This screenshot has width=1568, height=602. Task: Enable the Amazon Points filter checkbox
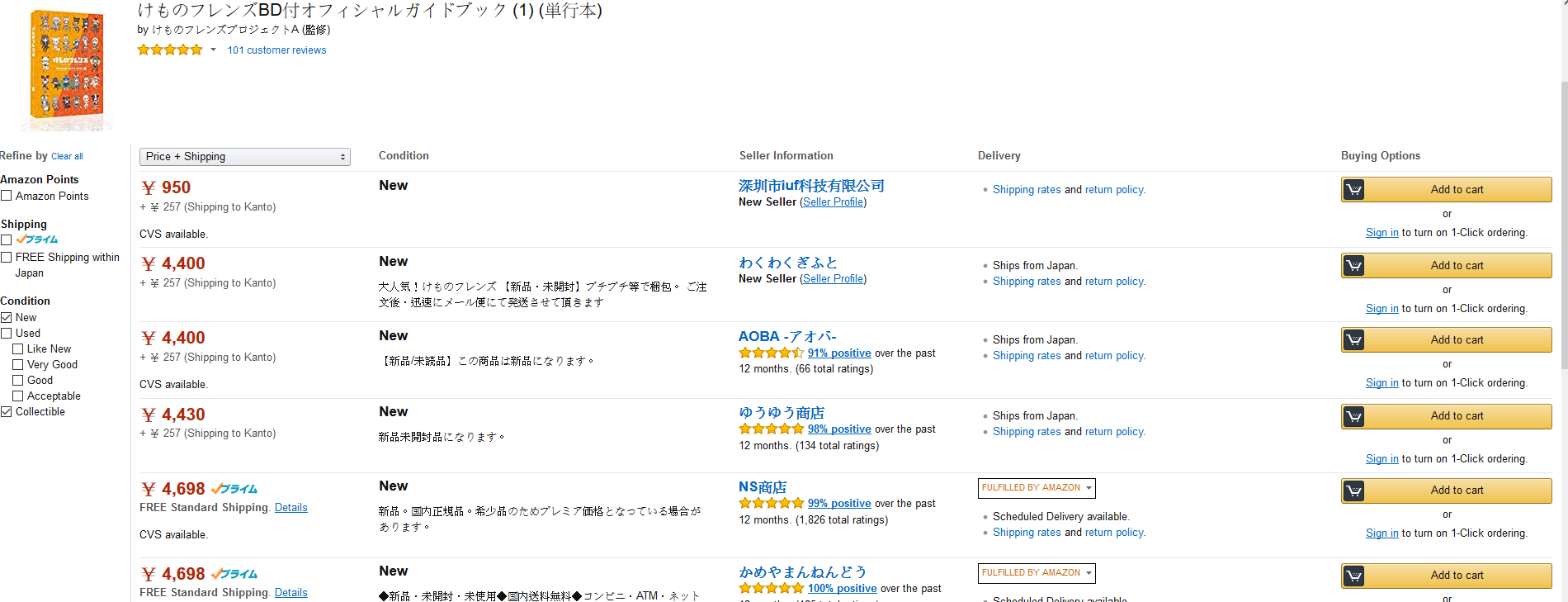point(7,196)
